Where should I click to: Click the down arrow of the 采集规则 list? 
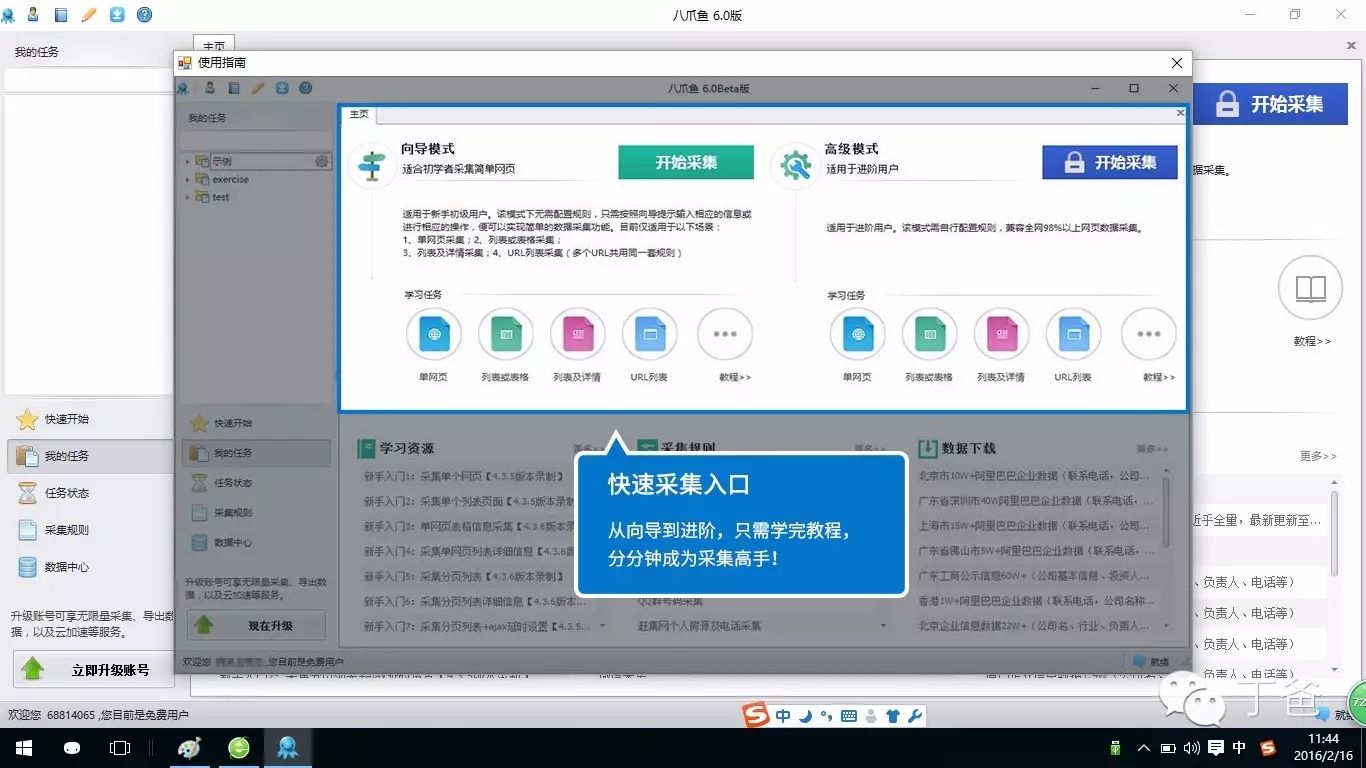coord(885,626)
